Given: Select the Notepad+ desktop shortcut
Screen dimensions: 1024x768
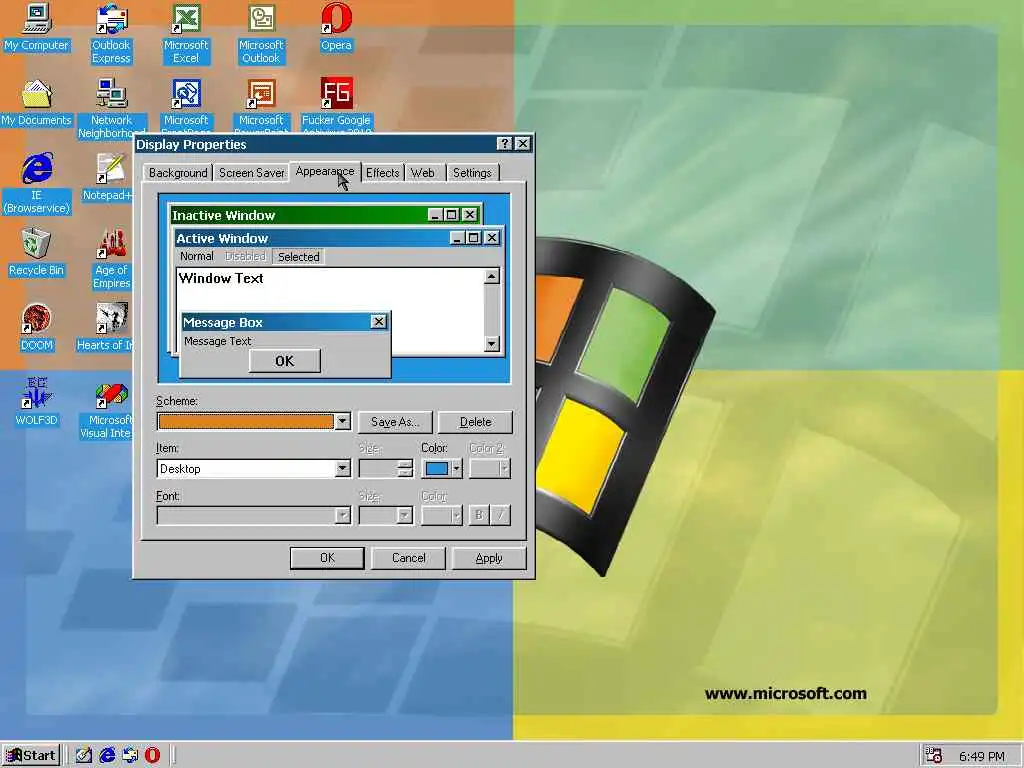Looking at the screenshot, I should [x=108, y=177].
